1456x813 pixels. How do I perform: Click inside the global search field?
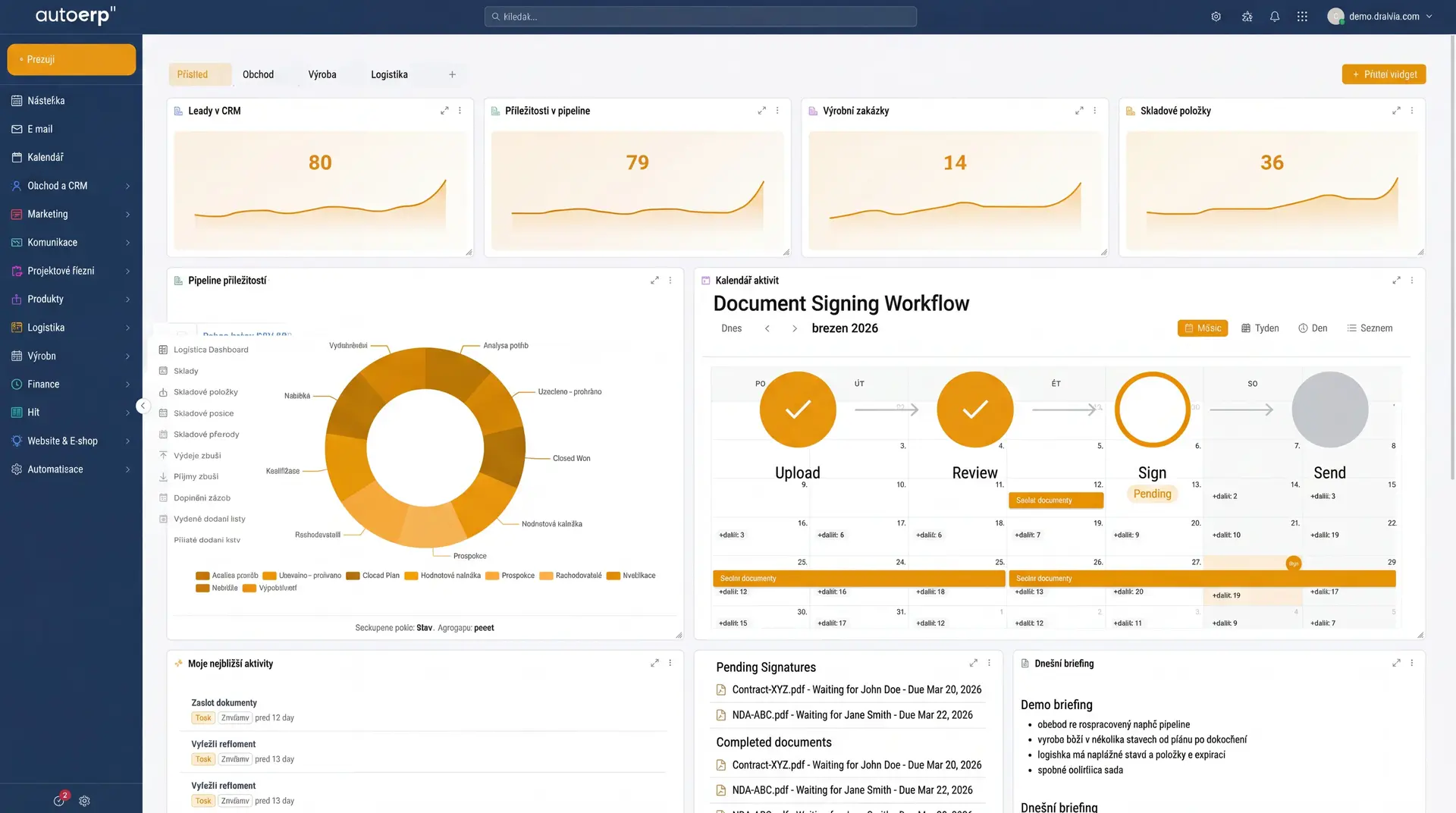[700, 16]
